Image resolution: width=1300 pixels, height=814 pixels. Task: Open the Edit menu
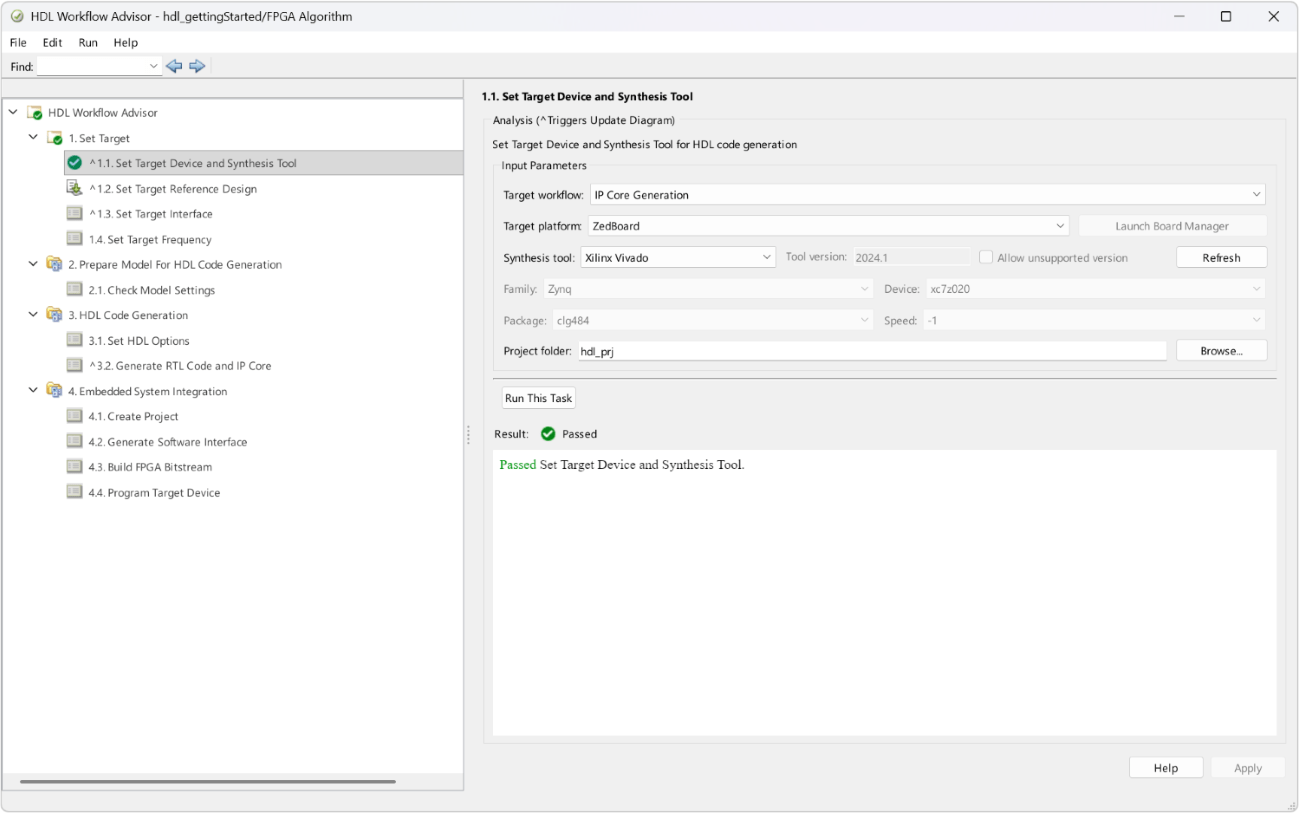tap(52, 43)
